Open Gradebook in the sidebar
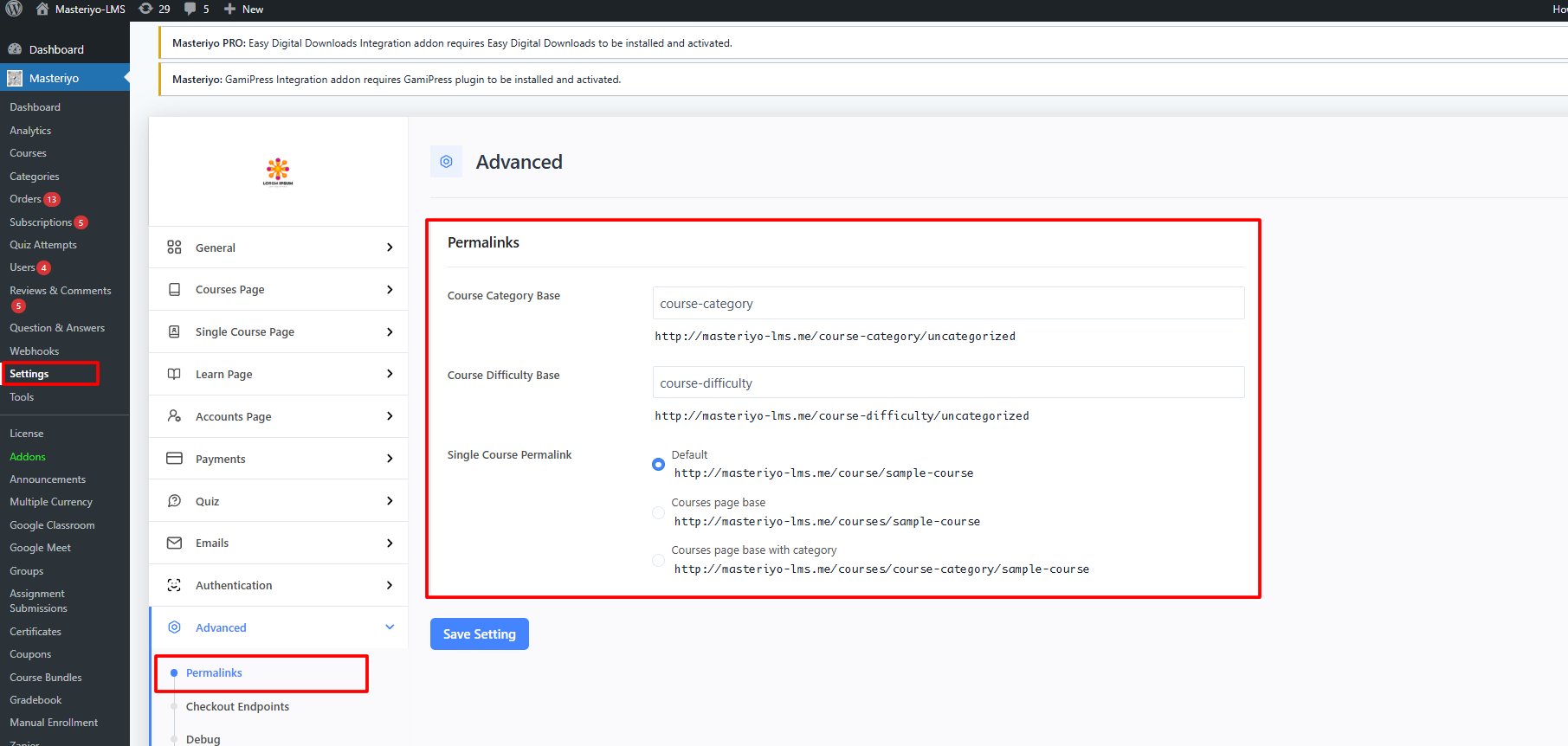 pos(35,700)
